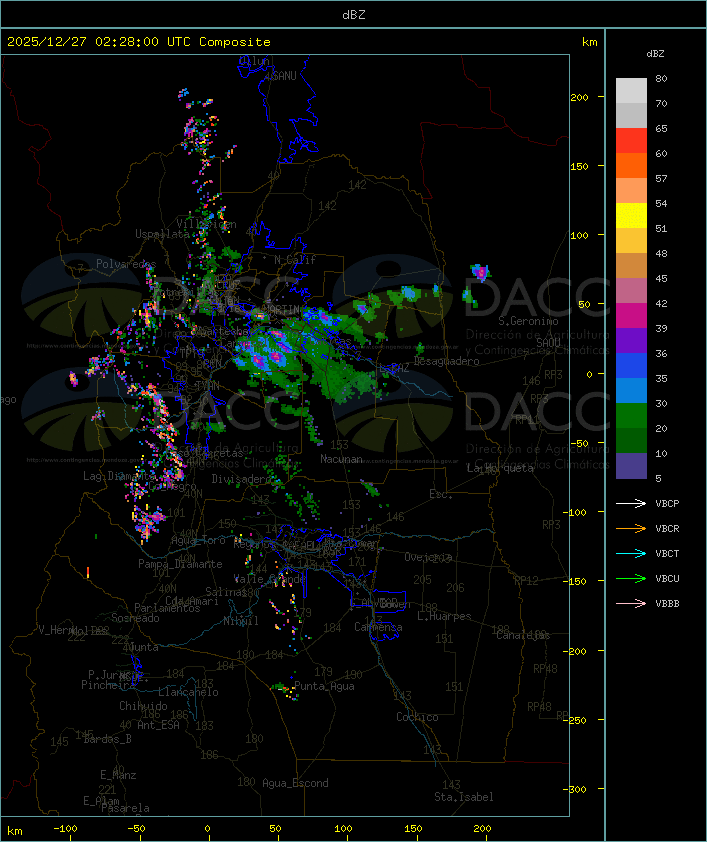Image resolution: width=707 pixels, height=842 pixels.
Task: Click the L.Huarpes place label
Action: pyautogui.click(x=444, y=616)
